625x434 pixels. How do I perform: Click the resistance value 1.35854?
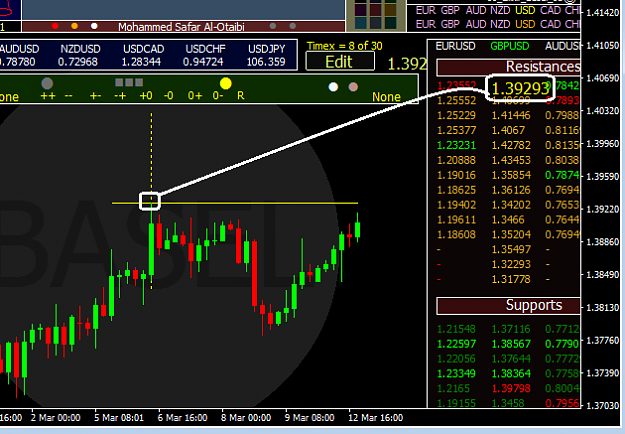pyautogui.click(x=511, y=175)
